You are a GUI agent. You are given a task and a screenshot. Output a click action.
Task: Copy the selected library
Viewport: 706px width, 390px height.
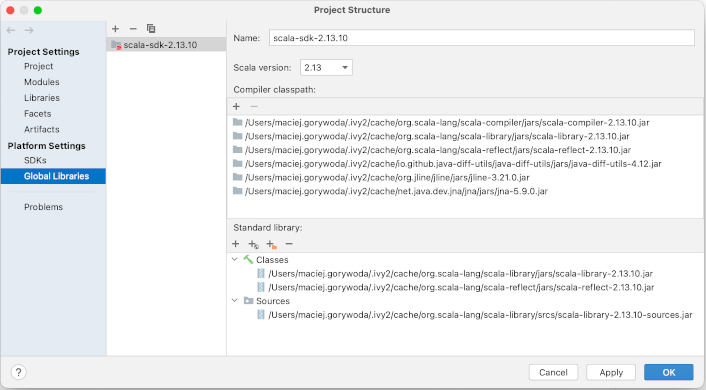pos(151,29)
